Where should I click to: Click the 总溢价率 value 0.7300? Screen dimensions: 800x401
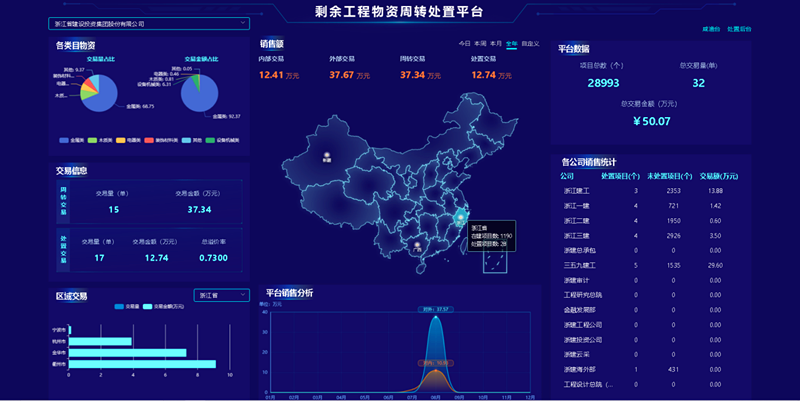pos(213,258)
